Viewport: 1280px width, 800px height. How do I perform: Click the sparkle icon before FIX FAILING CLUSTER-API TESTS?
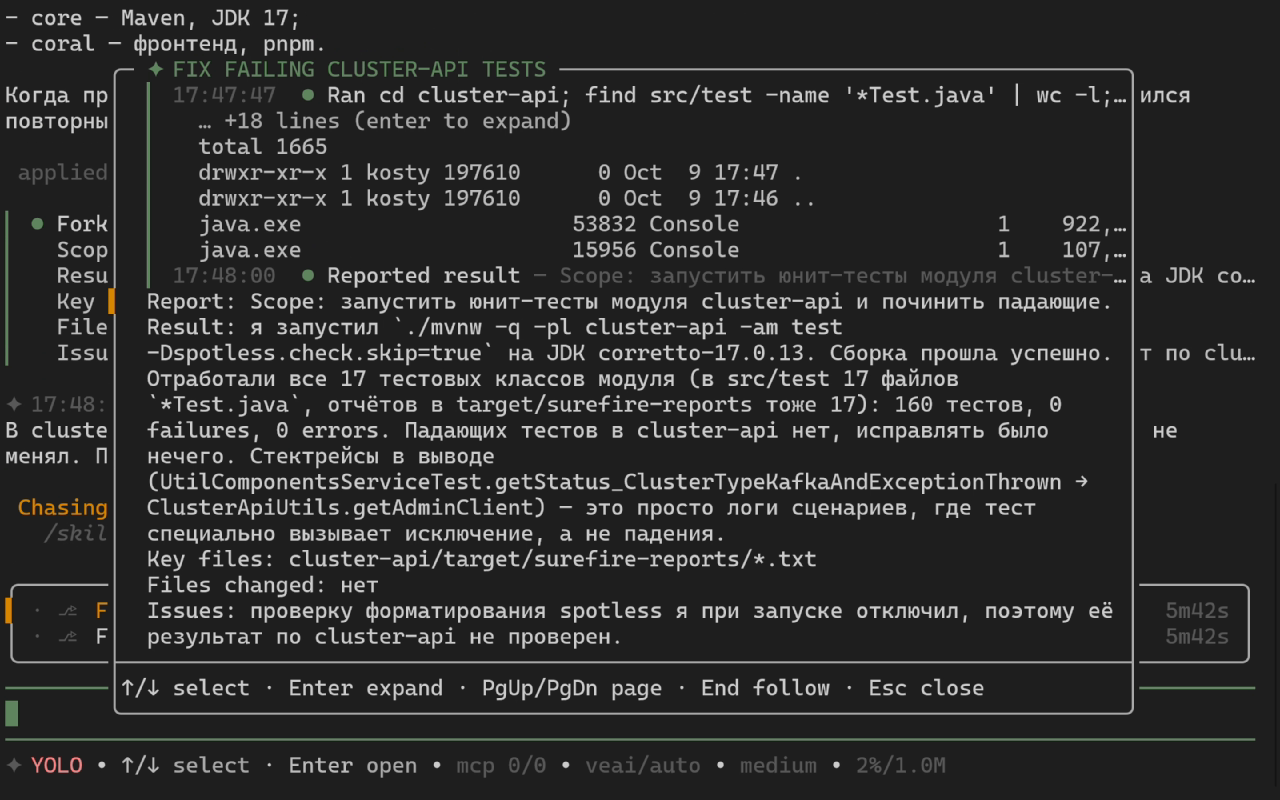(x=155, y=69)
